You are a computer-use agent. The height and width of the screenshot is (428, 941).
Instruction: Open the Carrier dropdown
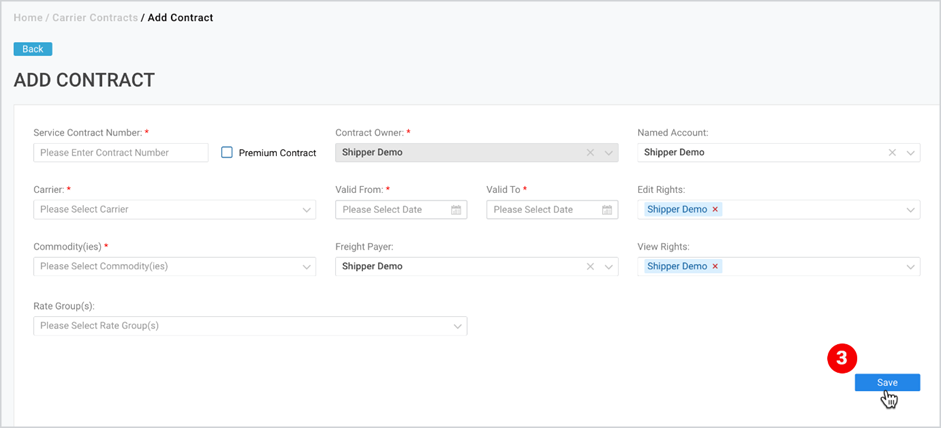tap(175, 209)
